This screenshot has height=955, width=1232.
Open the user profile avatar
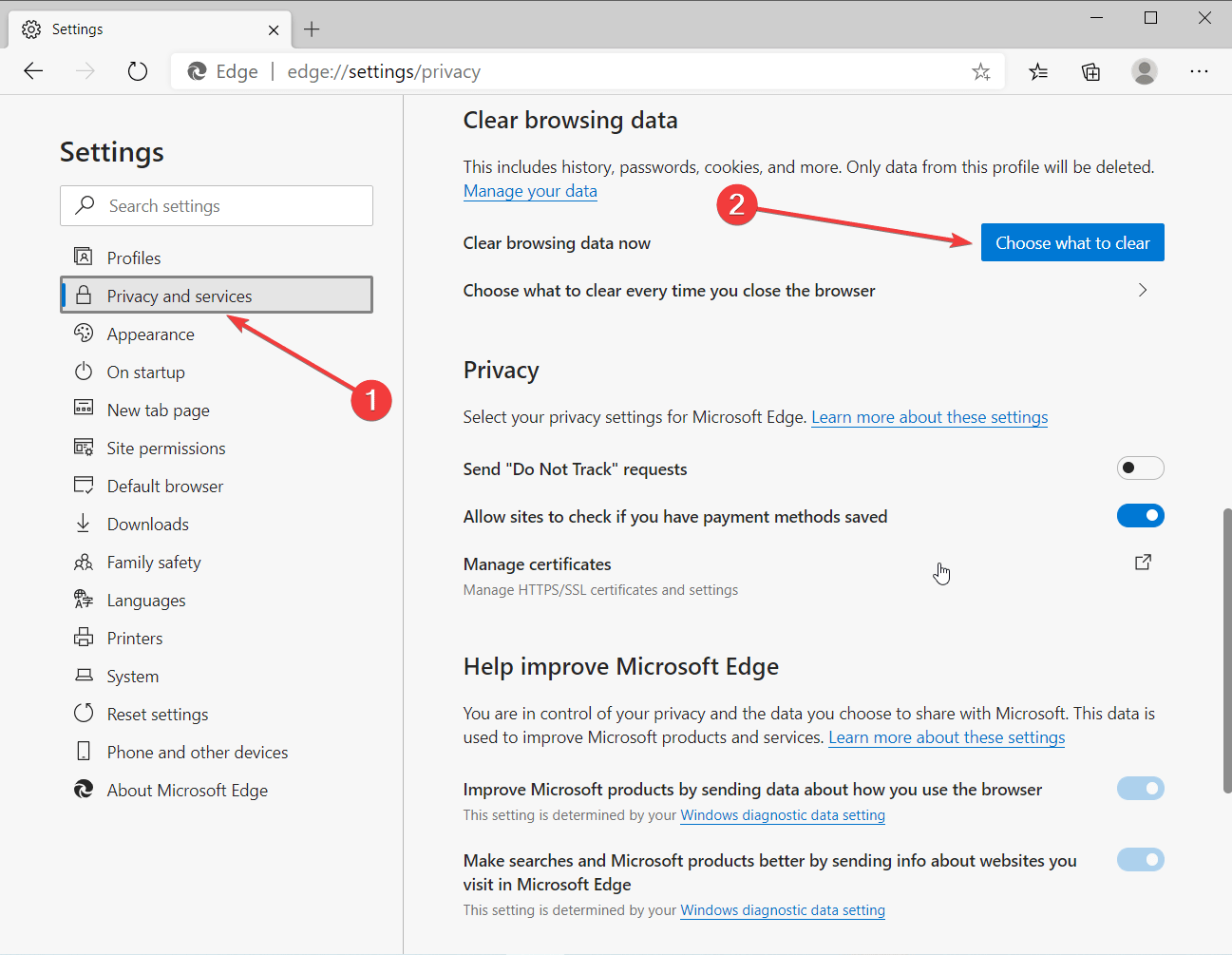[x=1145, y=71]
